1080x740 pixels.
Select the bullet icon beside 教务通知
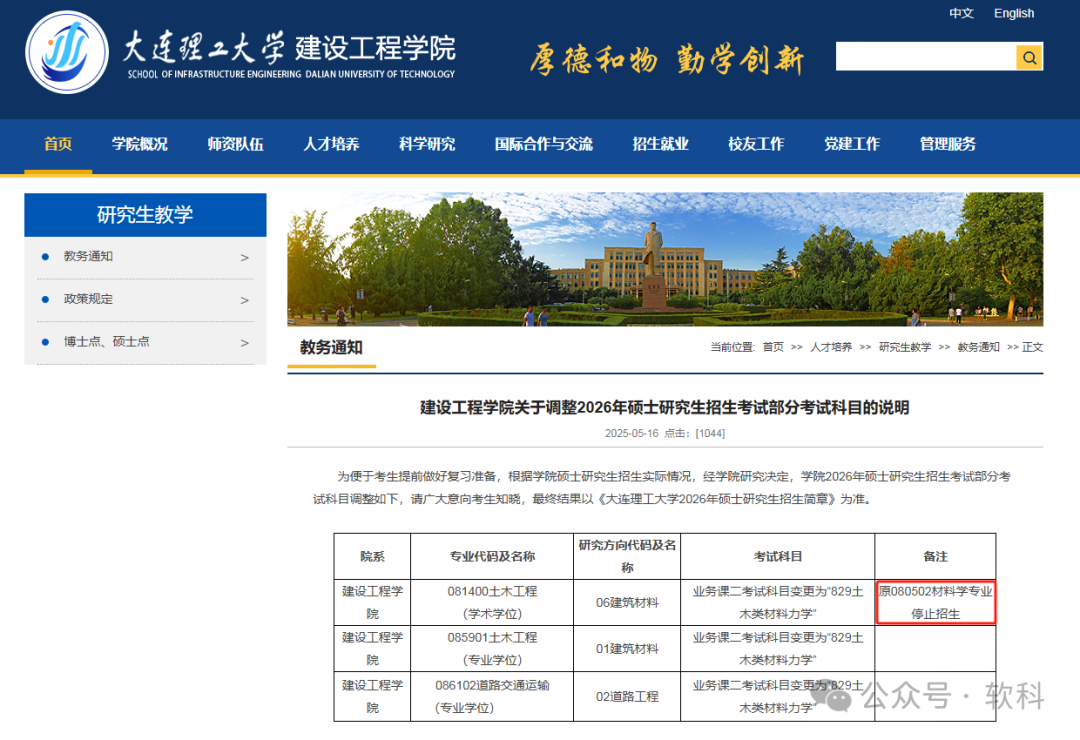coord(43,257)
